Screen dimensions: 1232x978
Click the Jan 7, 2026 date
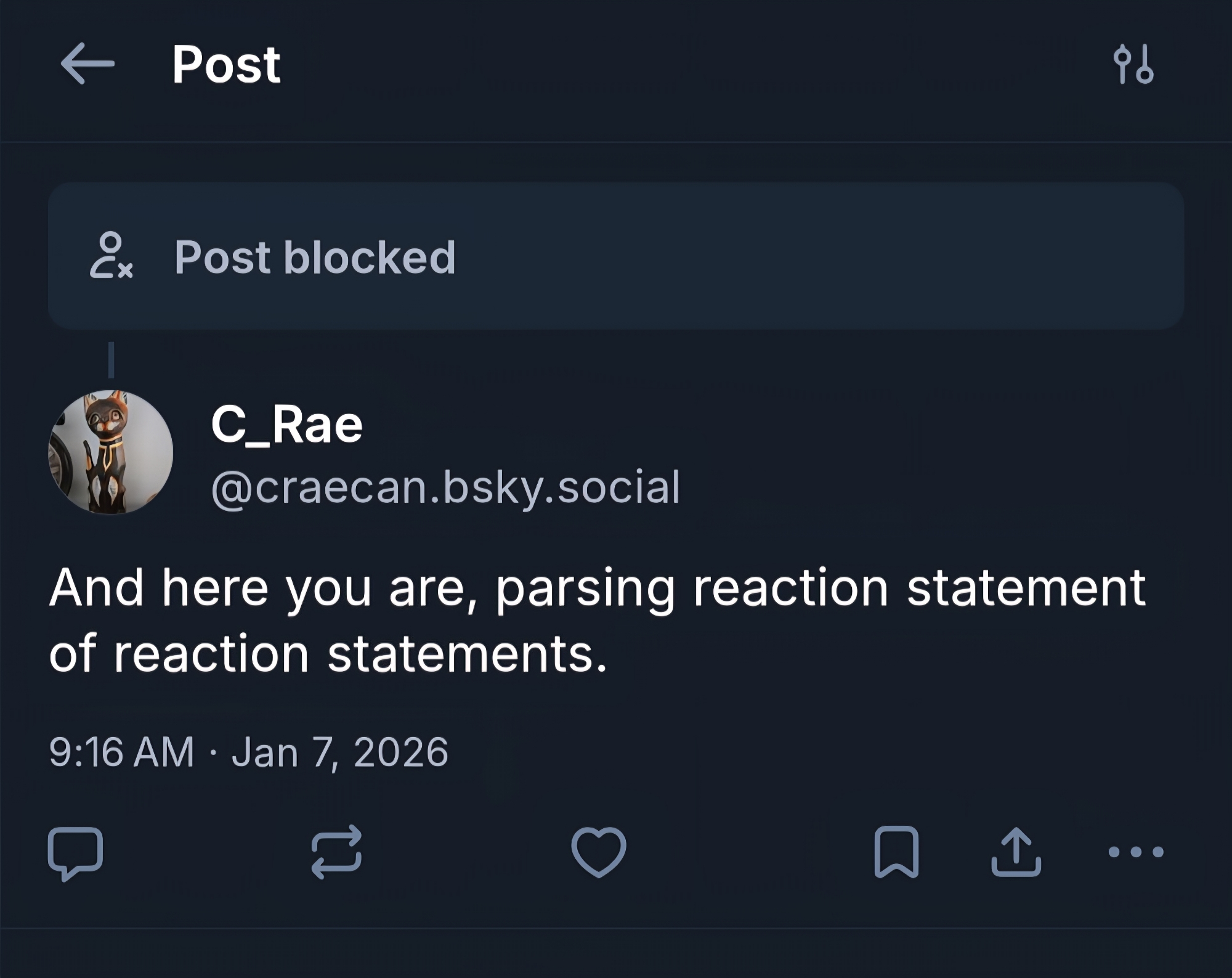(339, 752)
